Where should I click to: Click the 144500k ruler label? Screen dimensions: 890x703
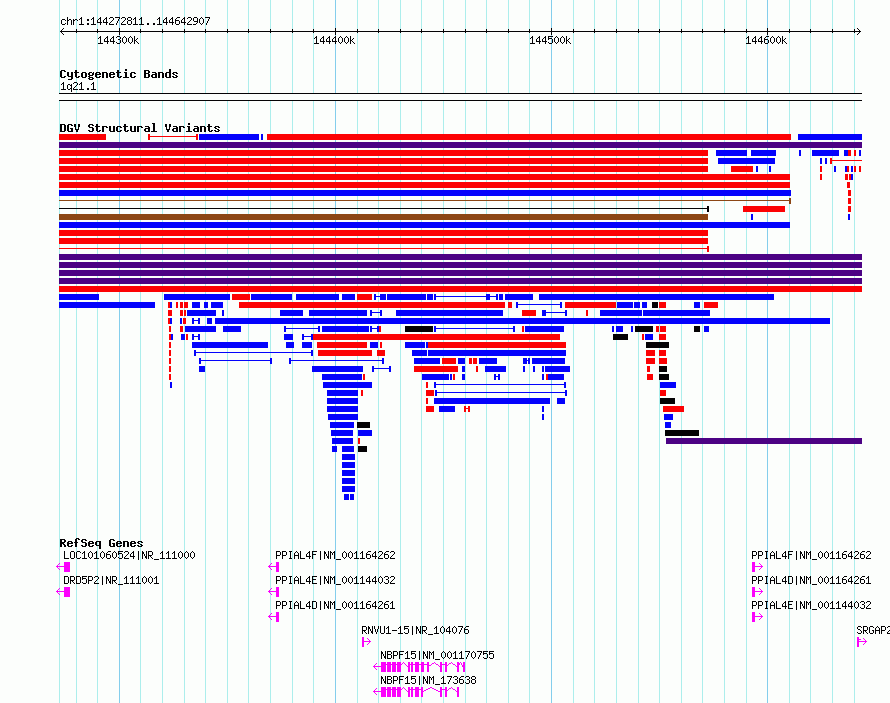550,40
